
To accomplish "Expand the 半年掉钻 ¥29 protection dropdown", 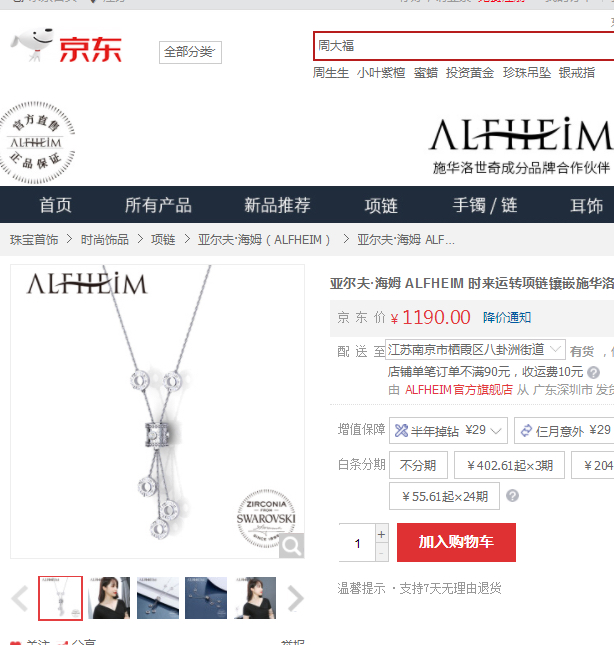I will click(x=448, y=431).
